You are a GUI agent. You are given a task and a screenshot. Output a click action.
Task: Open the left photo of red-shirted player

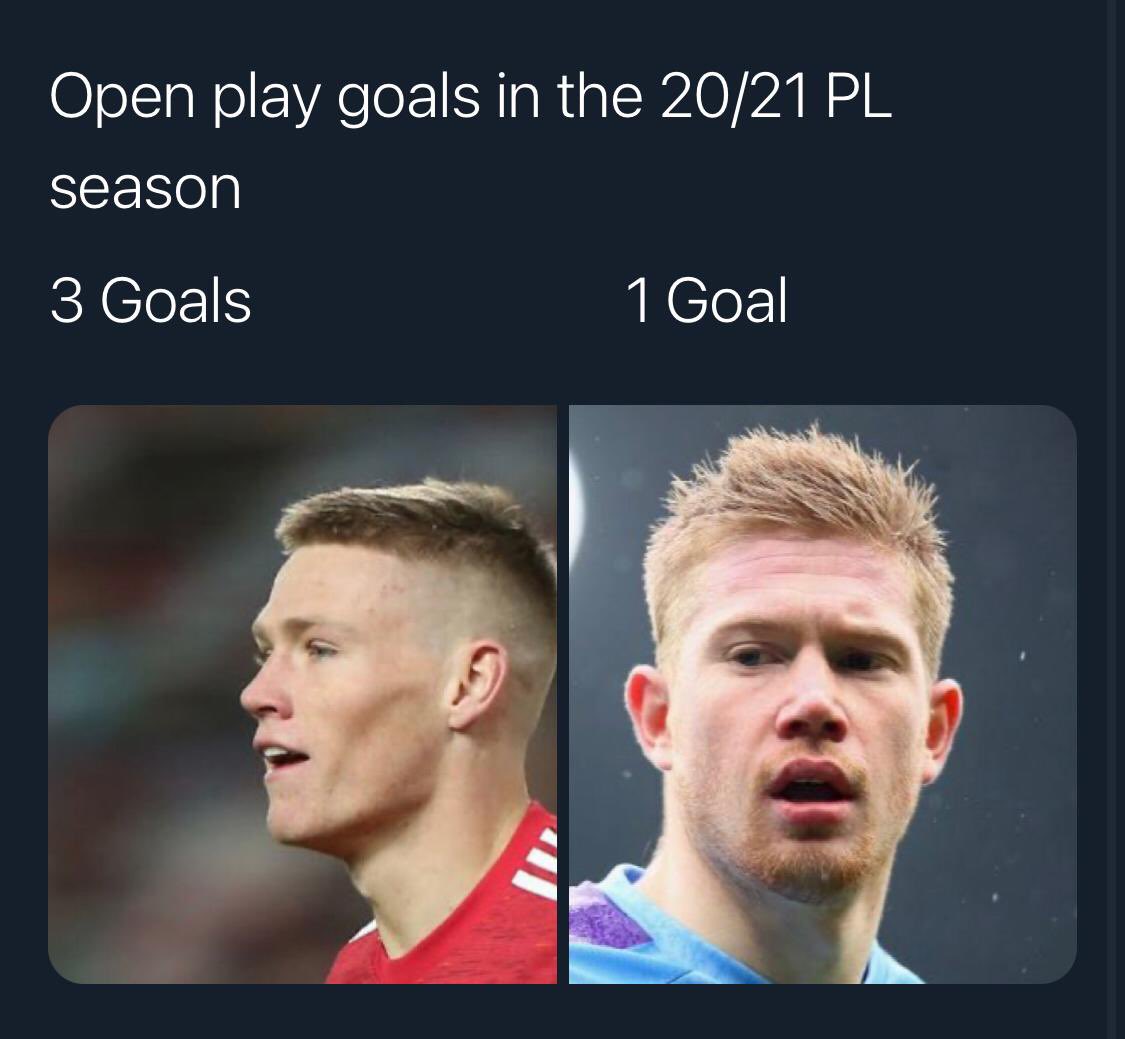302,694
